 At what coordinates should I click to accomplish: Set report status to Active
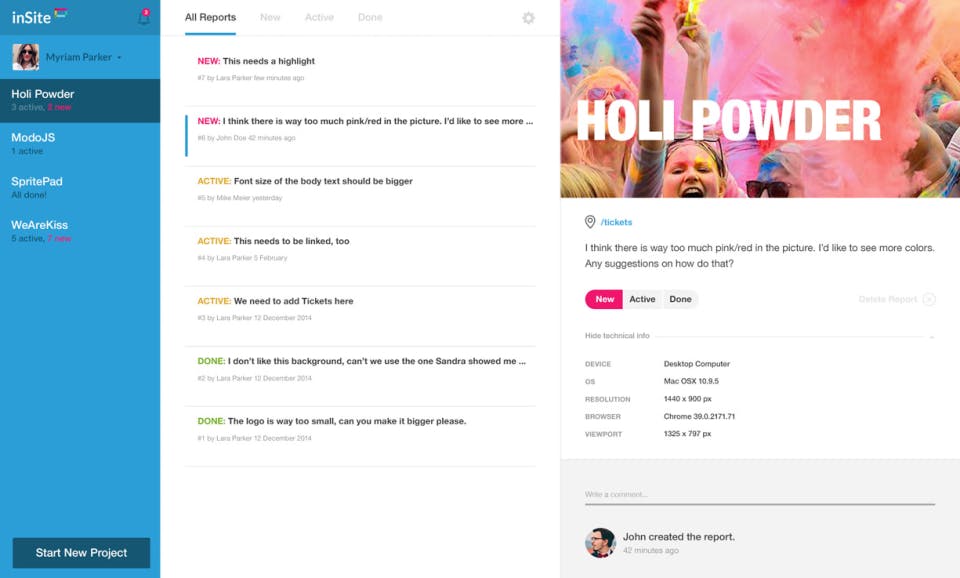pyautogui.click(x=642, y=299)
